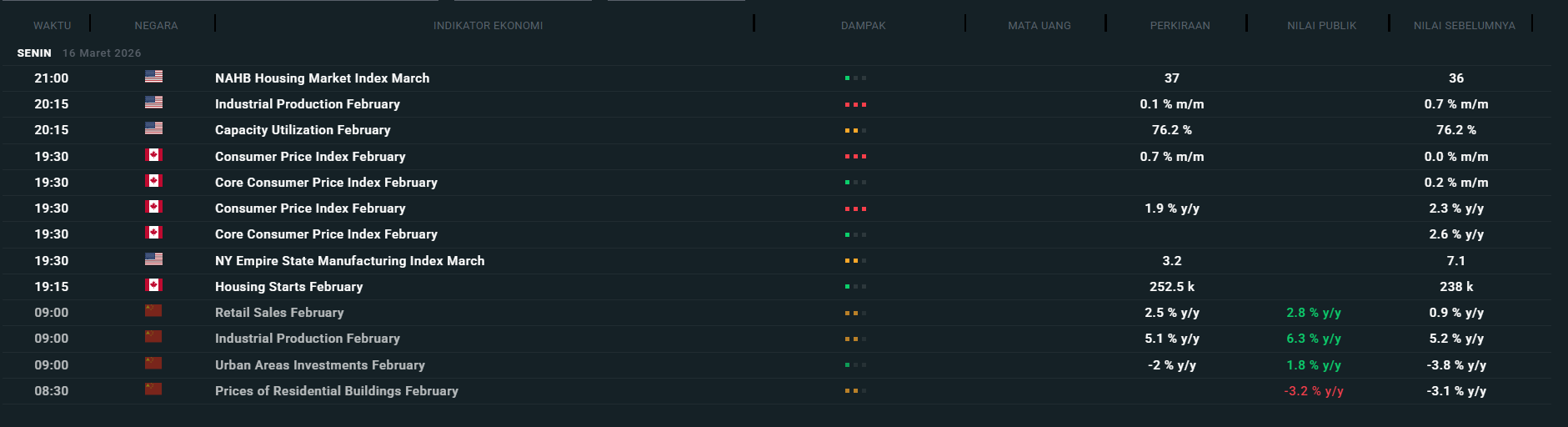
Task: Click green impact dots for Urban Areas Investments
Action: pos(855,365)
